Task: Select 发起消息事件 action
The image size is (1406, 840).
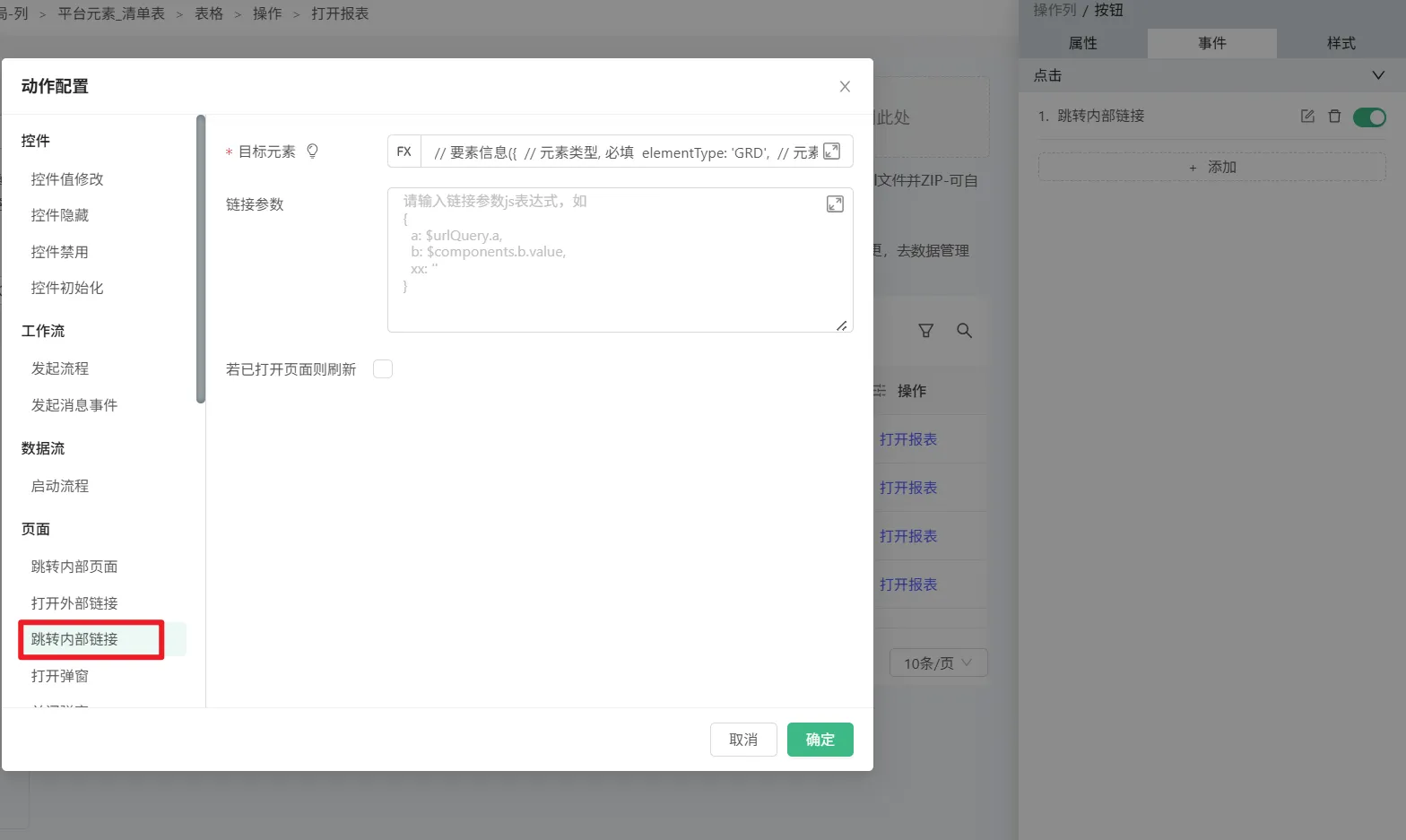Action: (x=74, y=405)
